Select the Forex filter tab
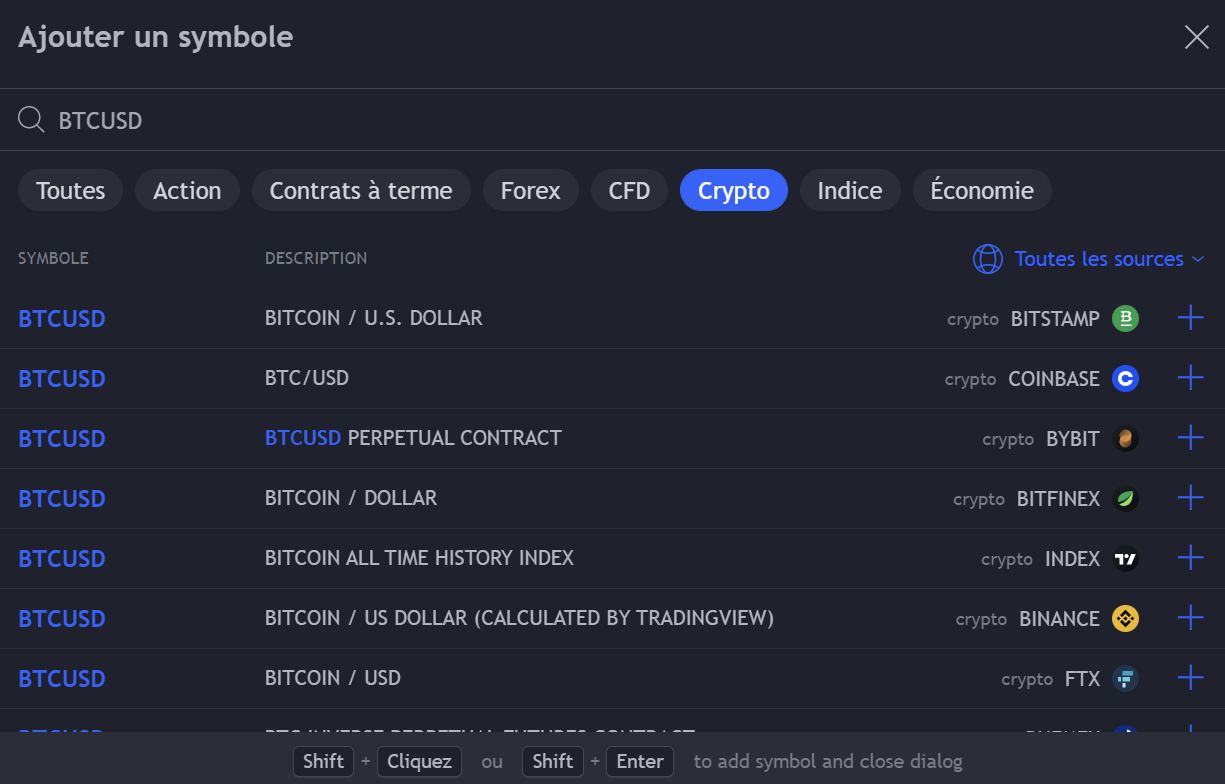Image resolution: width=1225 pixels, height=784 pixels. 530,190
